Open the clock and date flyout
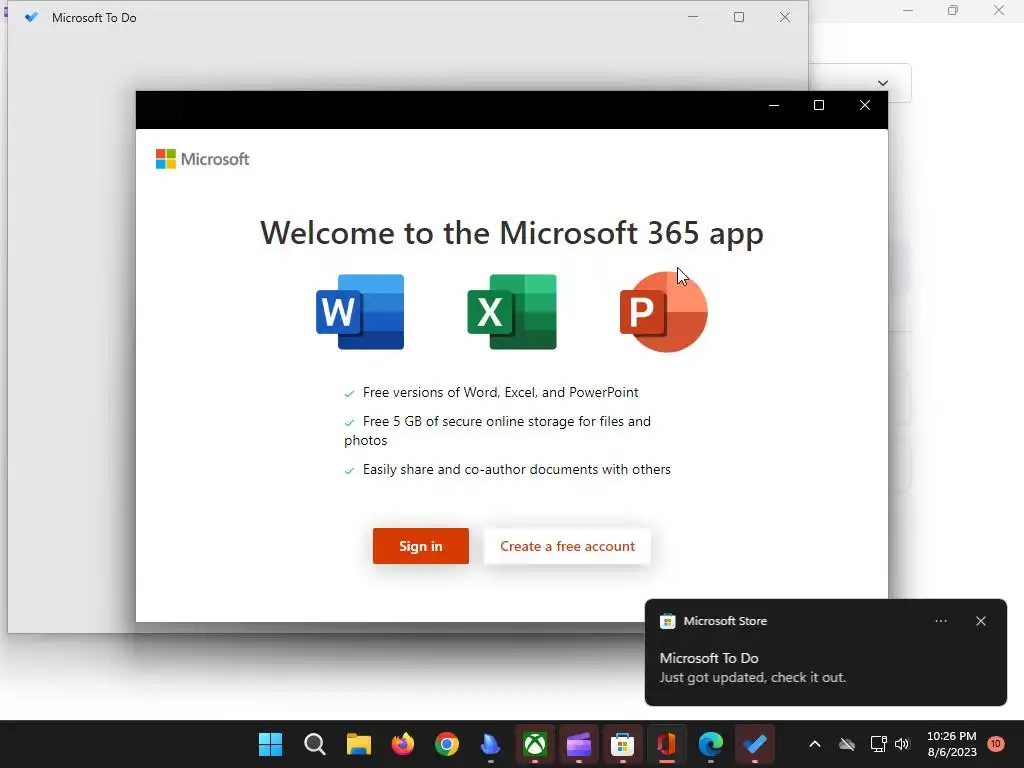Viewport: 1024px width, 768px height. pos(952,744)
